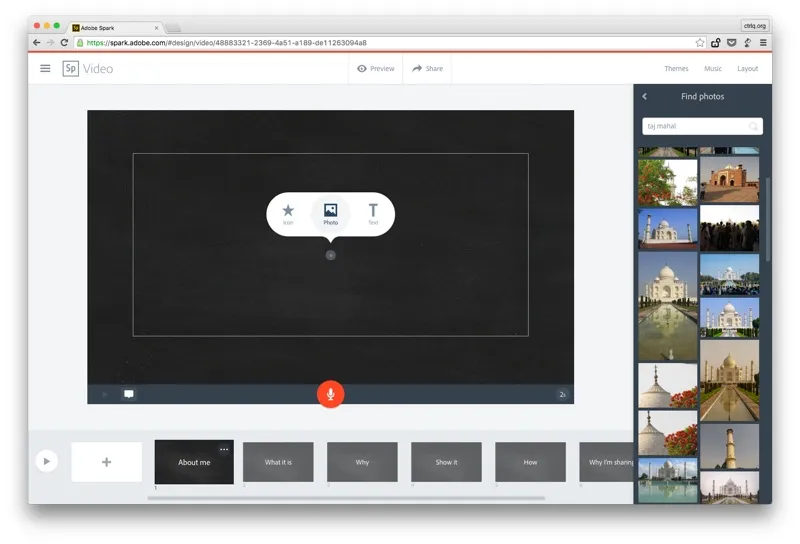The image size is (800, 544).
Task: Play the video from timeline
Action: tap(46, 461)
